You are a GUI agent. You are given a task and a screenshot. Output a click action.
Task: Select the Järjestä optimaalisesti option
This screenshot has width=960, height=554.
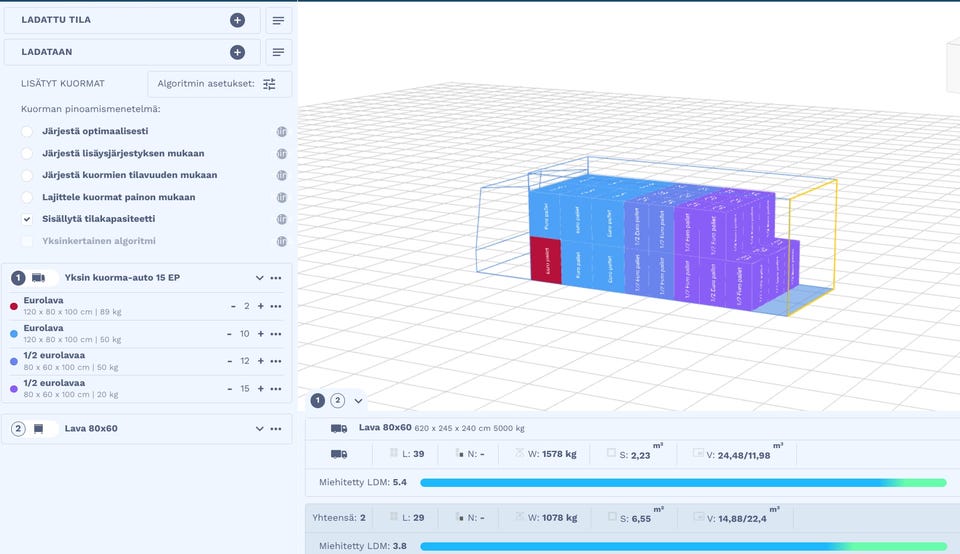coord(27,131)
